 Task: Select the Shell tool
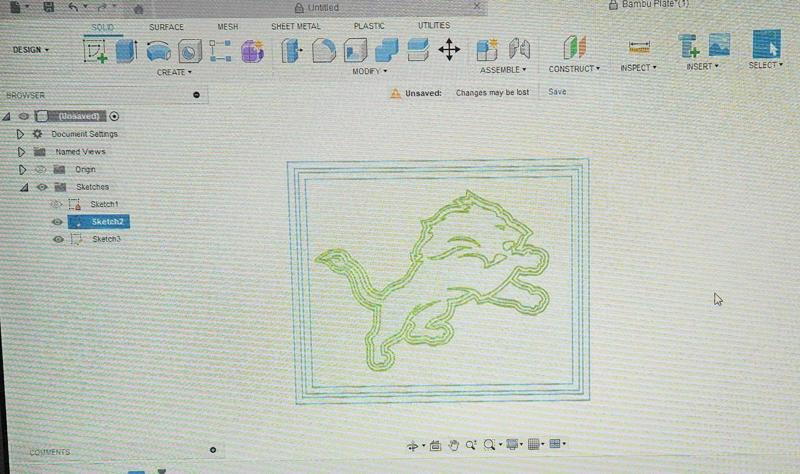[355, 51]
